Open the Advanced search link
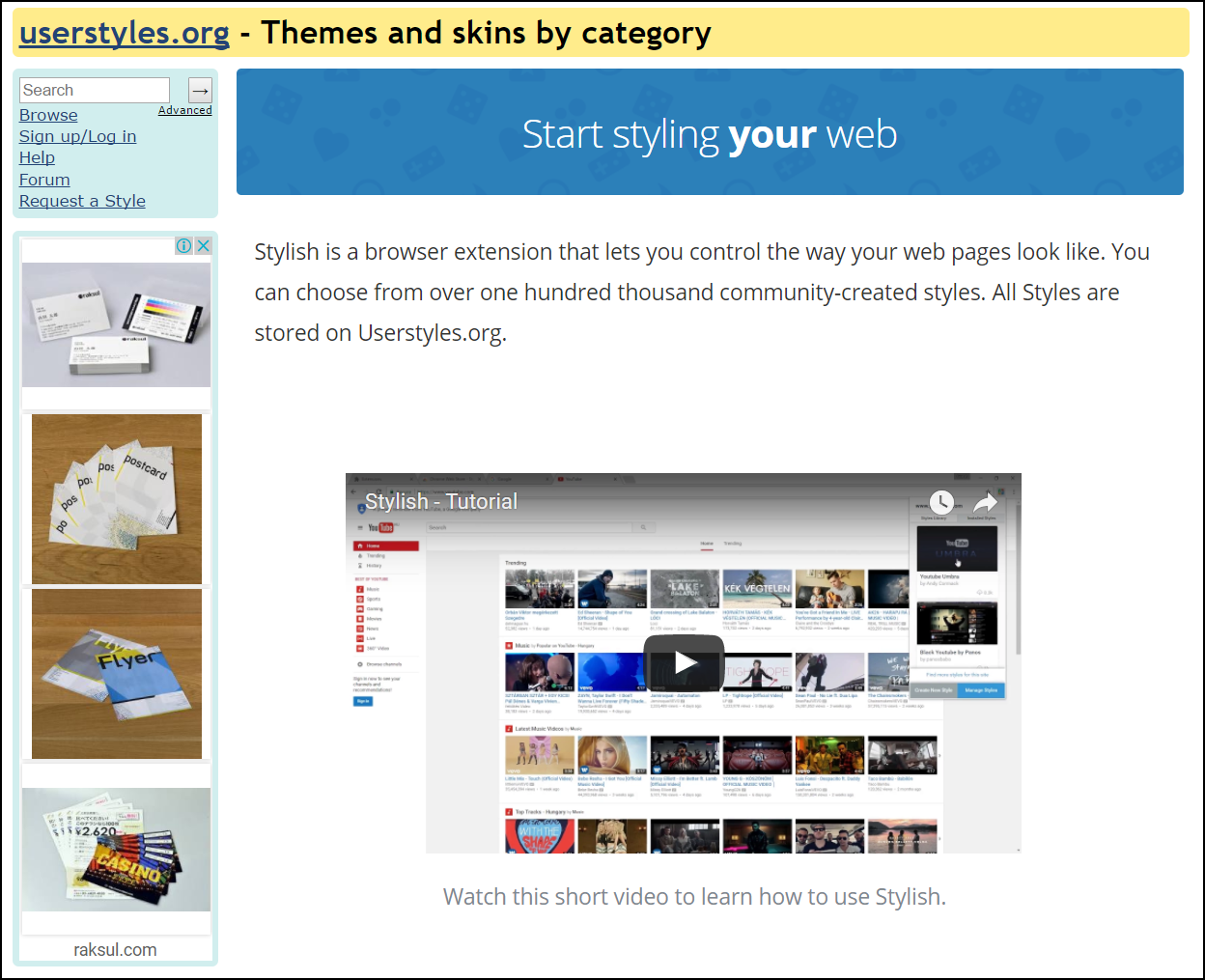The height and width of the screenshot is (980, 1205). [x=184, y=110]
